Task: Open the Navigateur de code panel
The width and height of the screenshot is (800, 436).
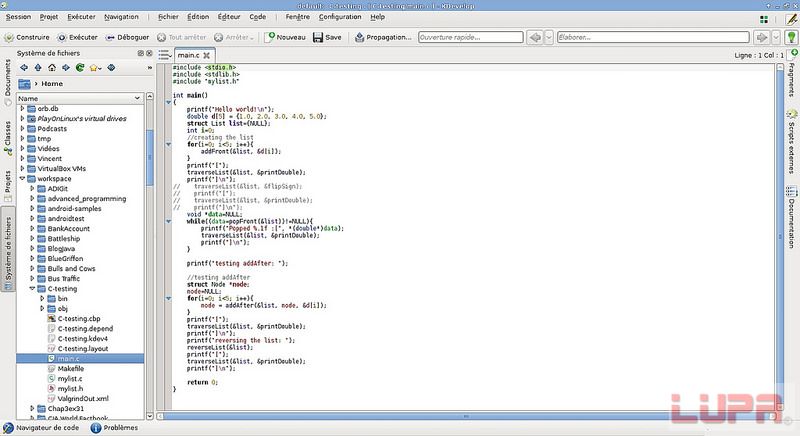Action: click(x=41, y=428)
